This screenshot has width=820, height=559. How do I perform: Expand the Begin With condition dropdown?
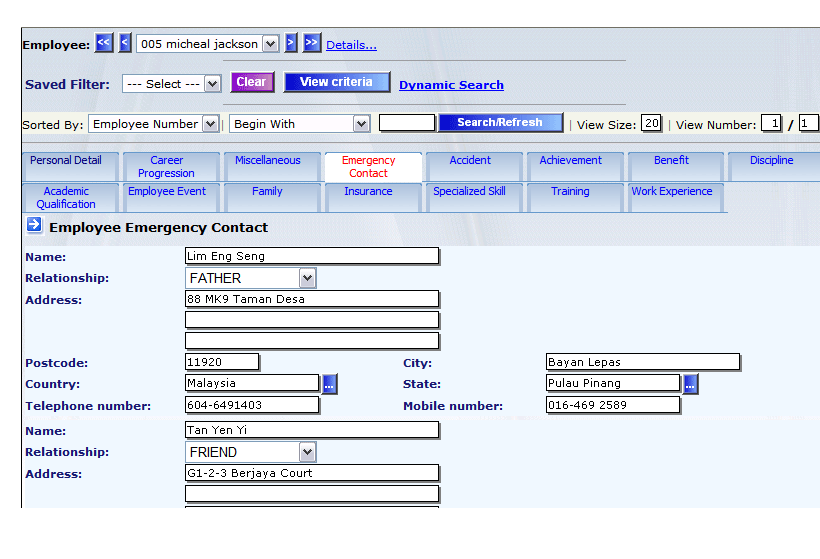[361, 124]
